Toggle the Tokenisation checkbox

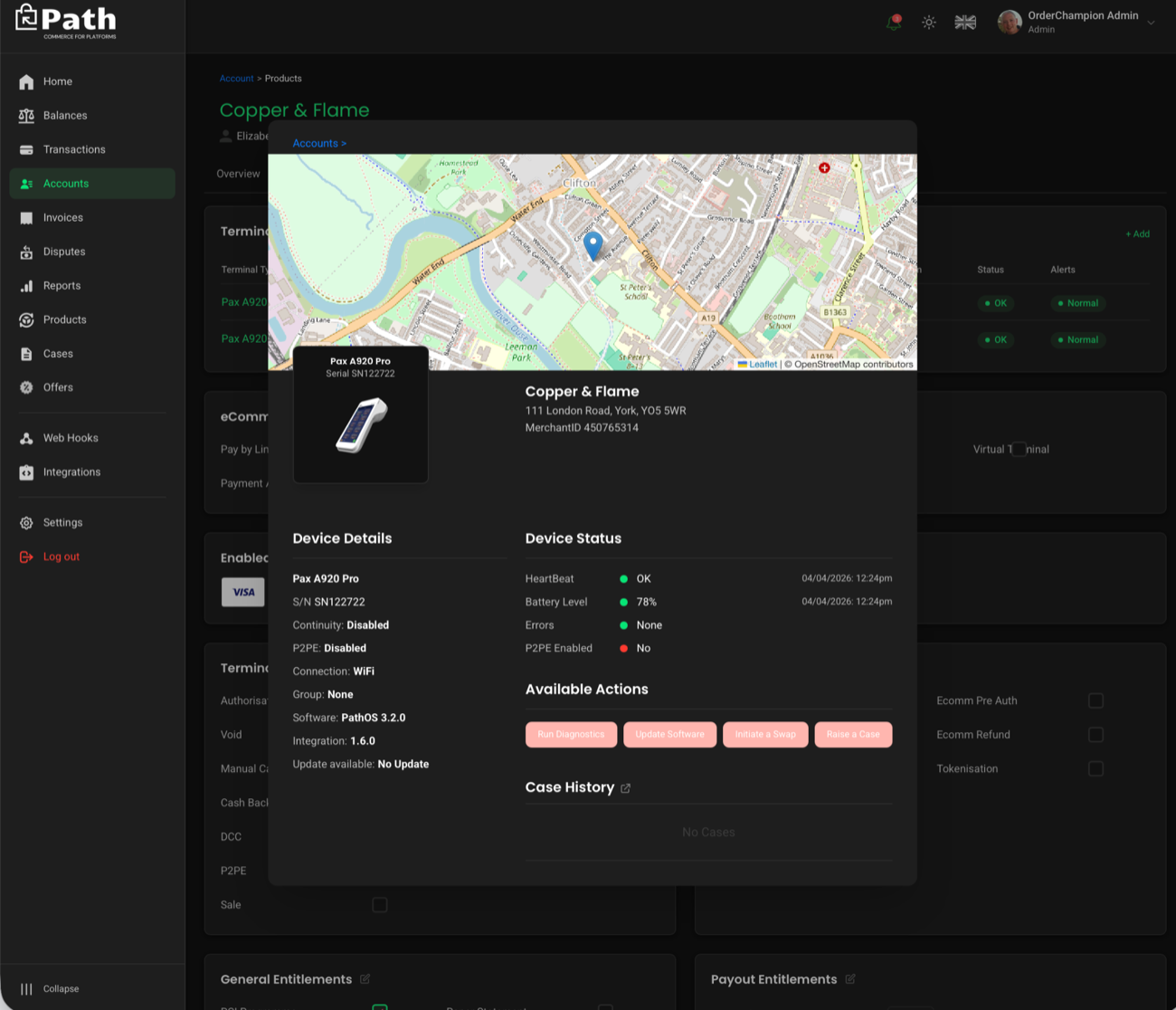pos(1095,768)
